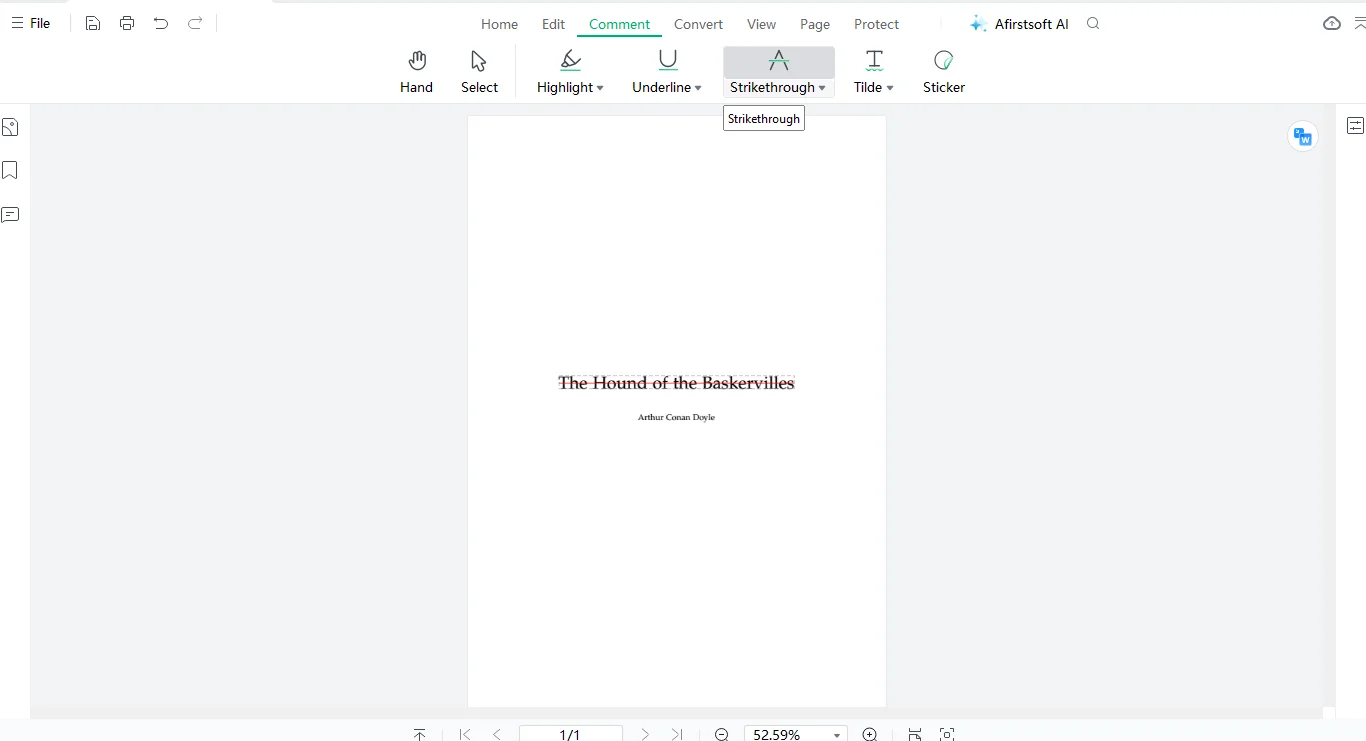
Task: Click the Print icon
Action: coord(127,23)
